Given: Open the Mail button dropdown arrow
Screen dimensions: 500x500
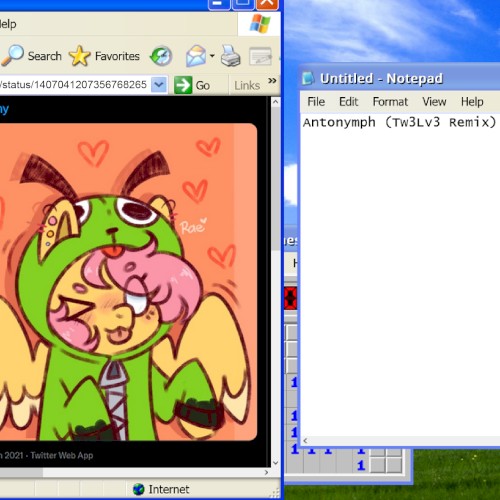Looking at the screenshot, I should pyautogui.click(x=212, y=56).
